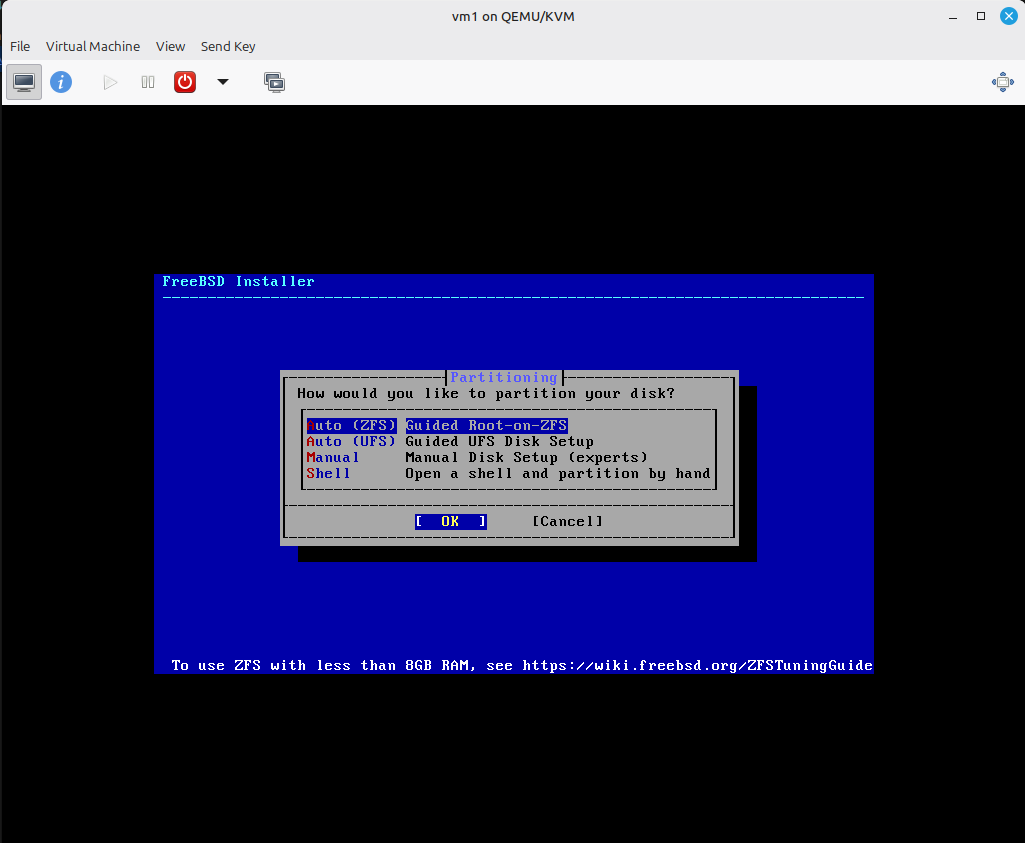Viewport: 1025px width, 843px height.
Task: Open virtual hardware details info
Action: [x=61, y=82]
